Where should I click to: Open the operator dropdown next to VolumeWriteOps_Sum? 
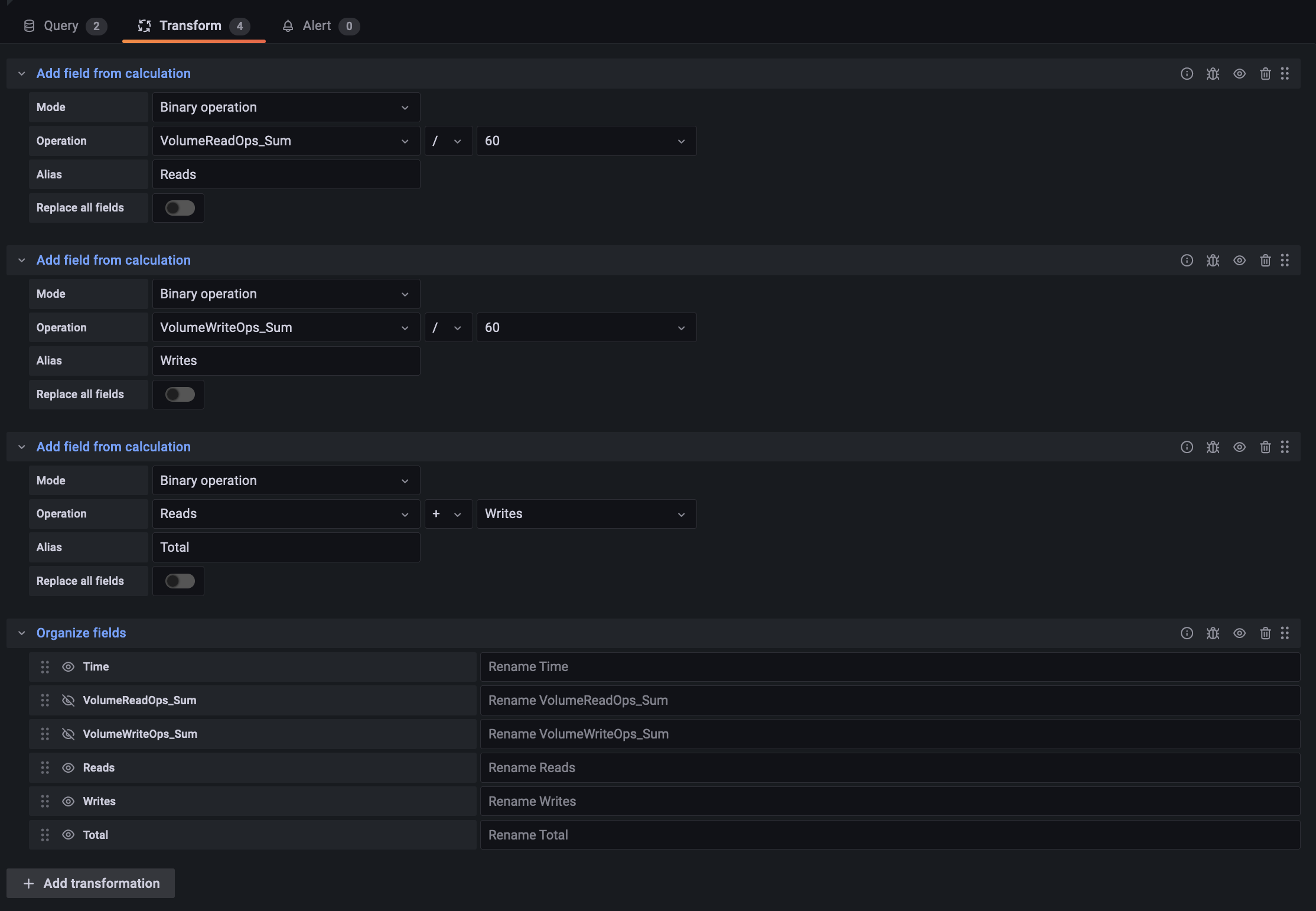(448, 327)
